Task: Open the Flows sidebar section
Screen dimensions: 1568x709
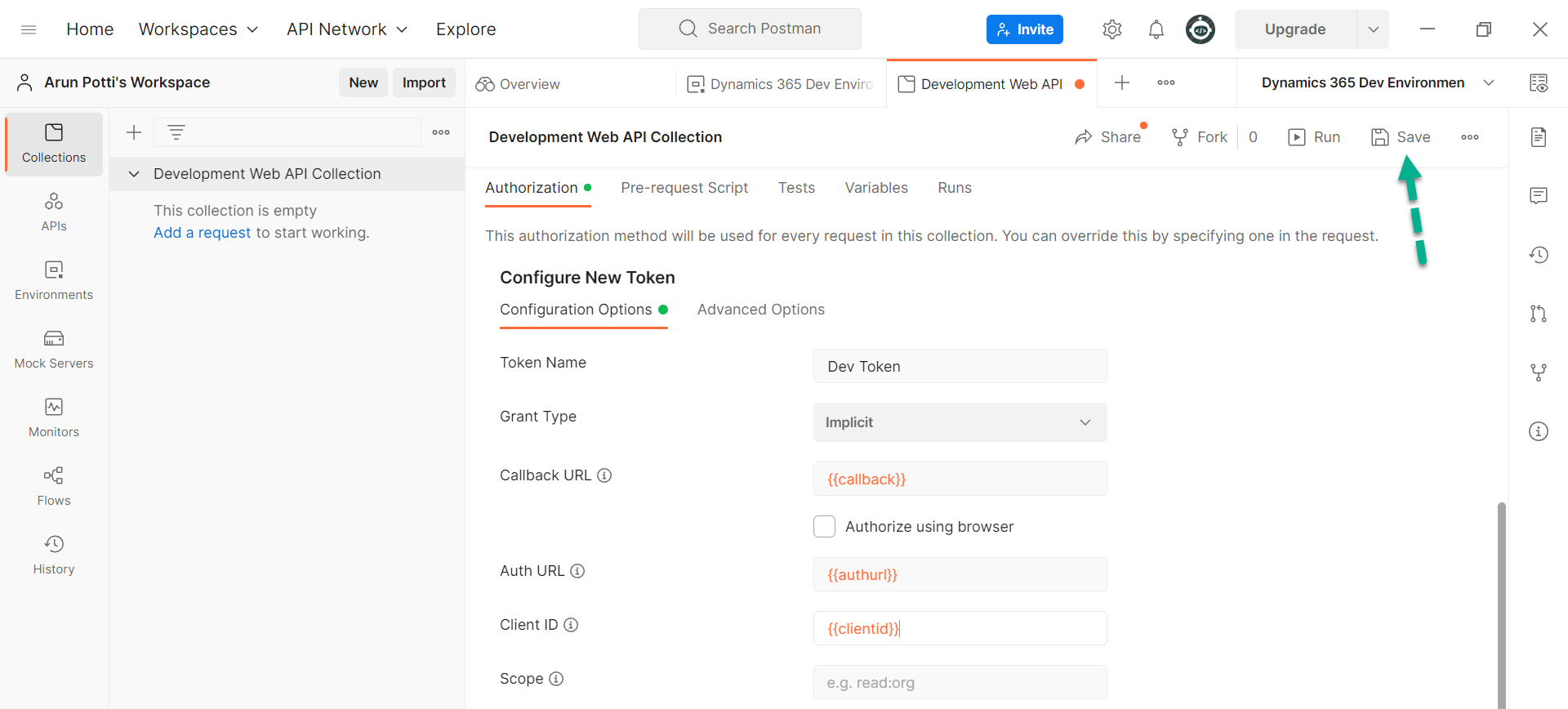Action: [54, 487]
